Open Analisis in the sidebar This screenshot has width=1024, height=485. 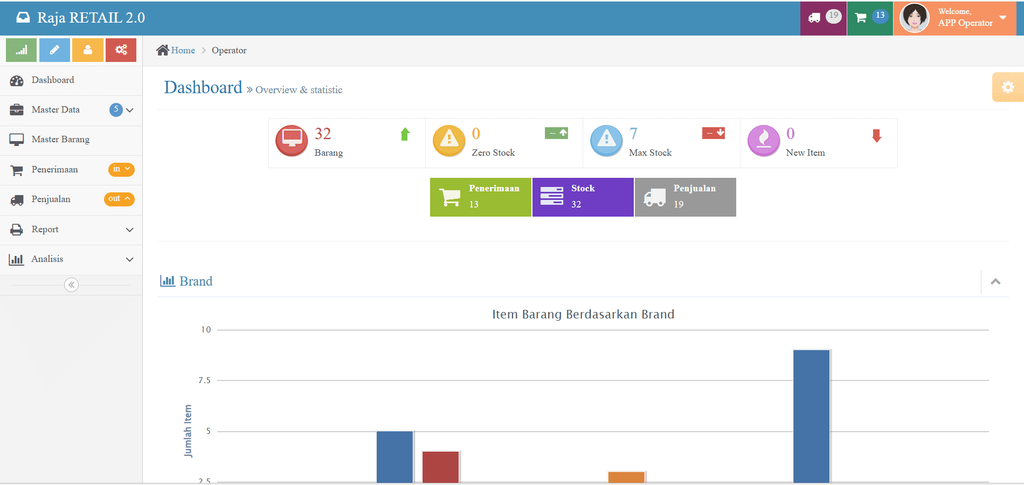(x=71, y=260)
